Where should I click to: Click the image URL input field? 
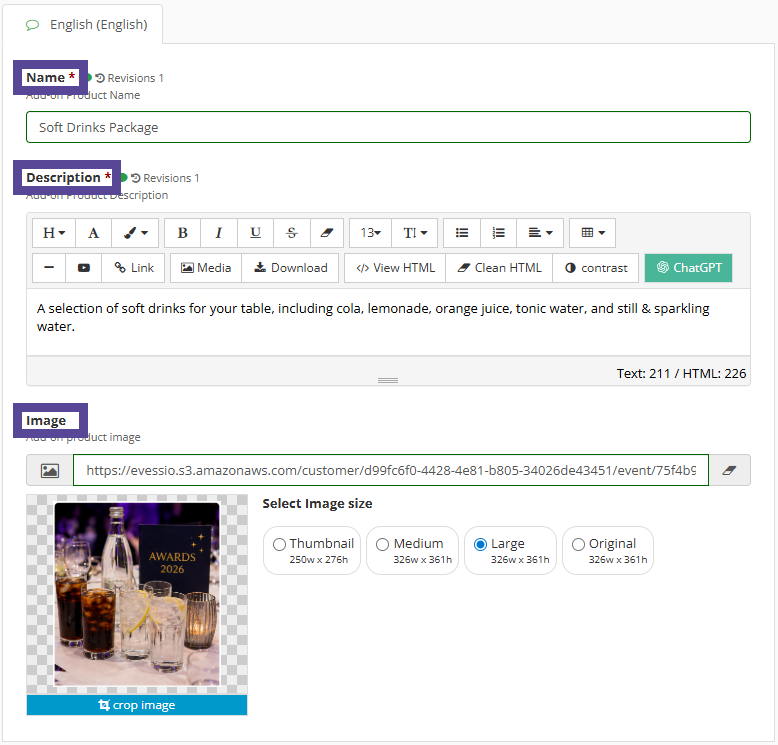point(390,470)
